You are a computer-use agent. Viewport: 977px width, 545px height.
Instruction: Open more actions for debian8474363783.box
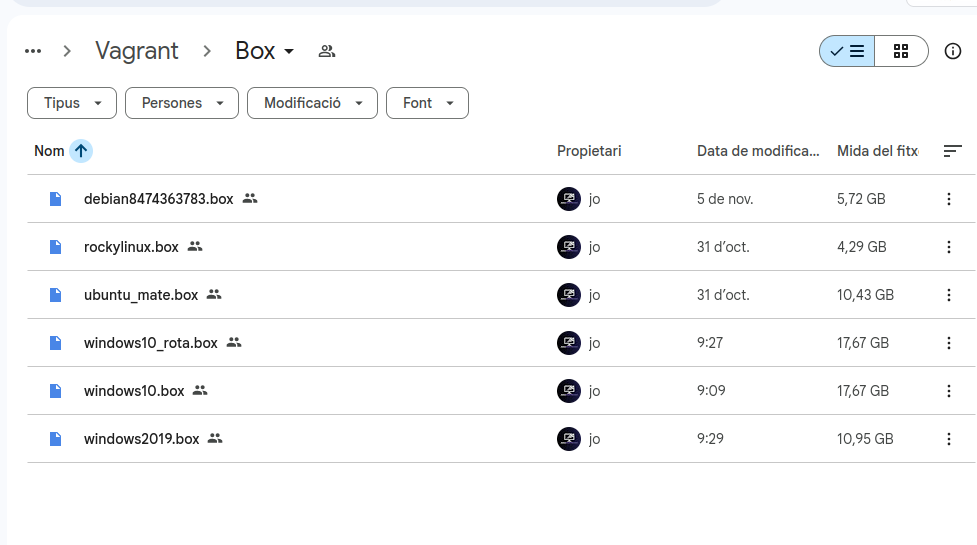pyautogui.click(x=948, y=199)
